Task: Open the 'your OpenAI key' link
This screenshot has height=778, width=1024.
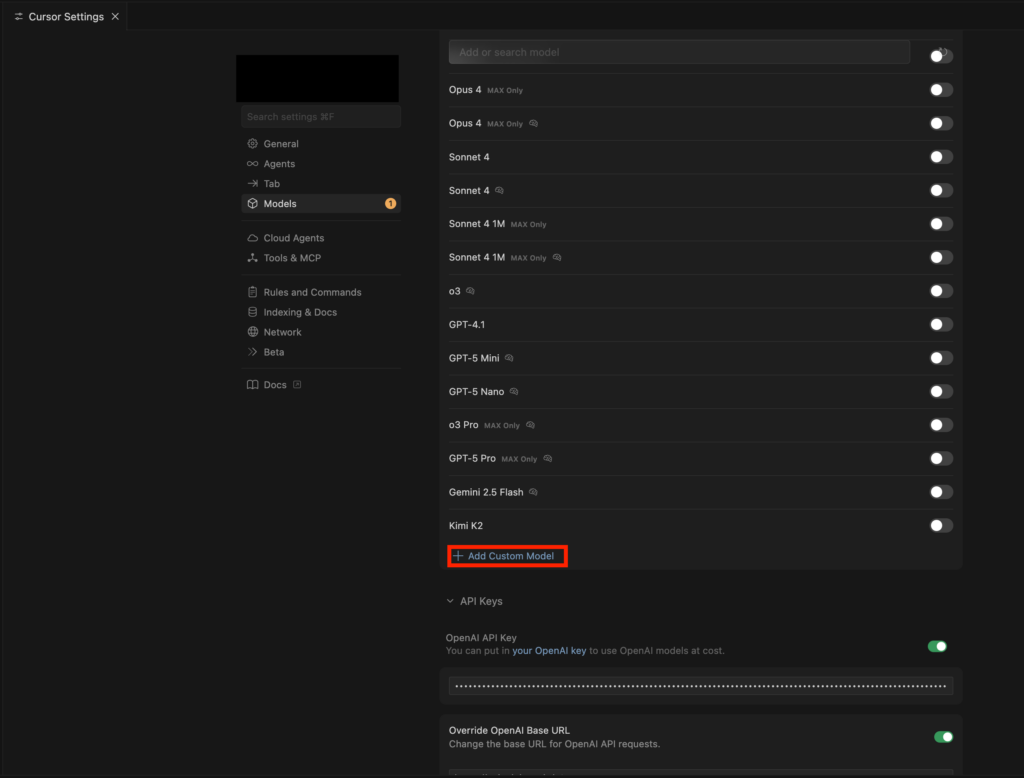Action: tap(549, 651)
